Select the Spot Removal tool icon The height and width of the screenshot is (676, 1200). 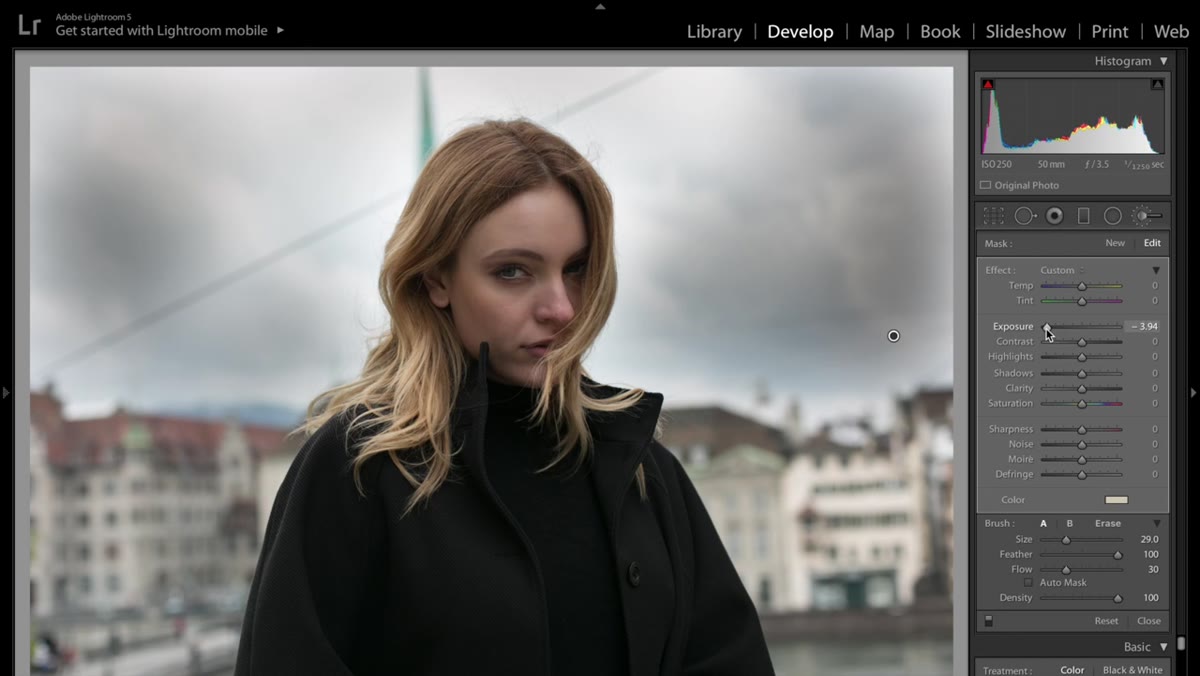click(x=1025, y=216)
